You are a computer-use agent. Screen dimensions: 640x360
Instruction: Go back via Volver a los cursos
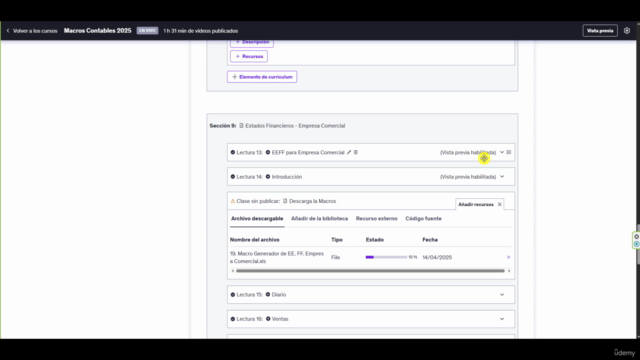pyautogui.click(x=35, y=31)
